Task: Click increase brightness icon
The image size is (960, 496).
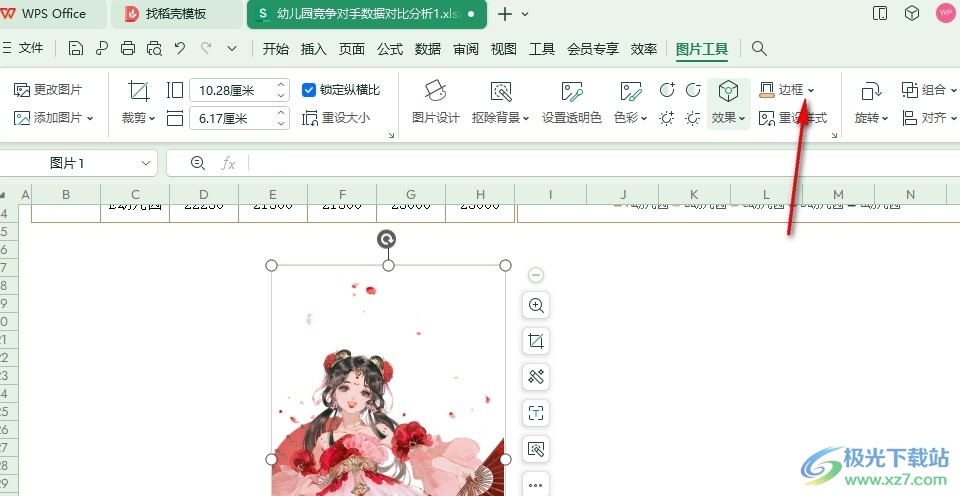Action: coord(667,118)
